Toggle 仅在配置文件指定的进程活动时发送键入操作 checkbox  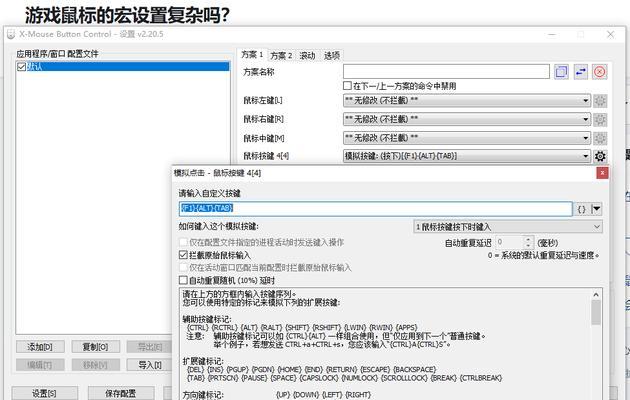(183, 242)
